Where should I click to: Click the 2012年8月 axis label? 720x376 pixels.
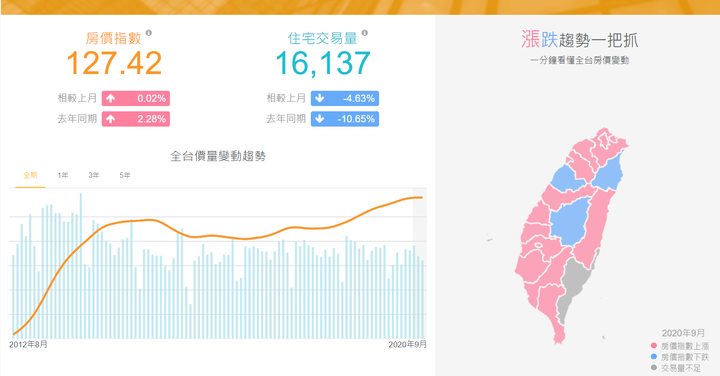point(28,344)
